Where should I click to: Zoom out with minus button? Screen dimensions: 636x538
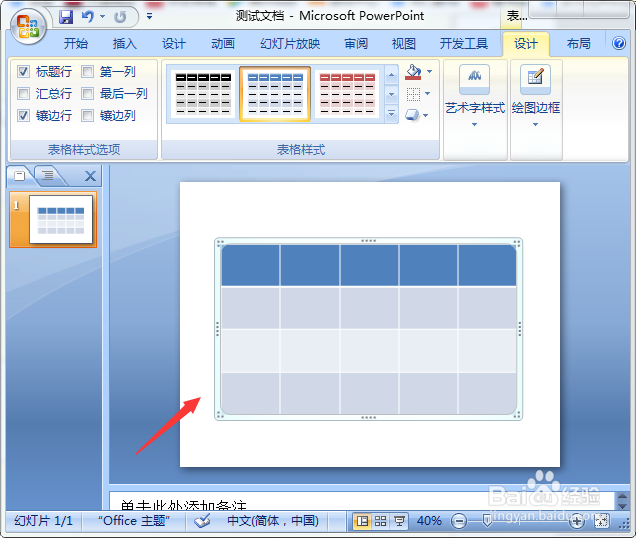pos(459,521)
